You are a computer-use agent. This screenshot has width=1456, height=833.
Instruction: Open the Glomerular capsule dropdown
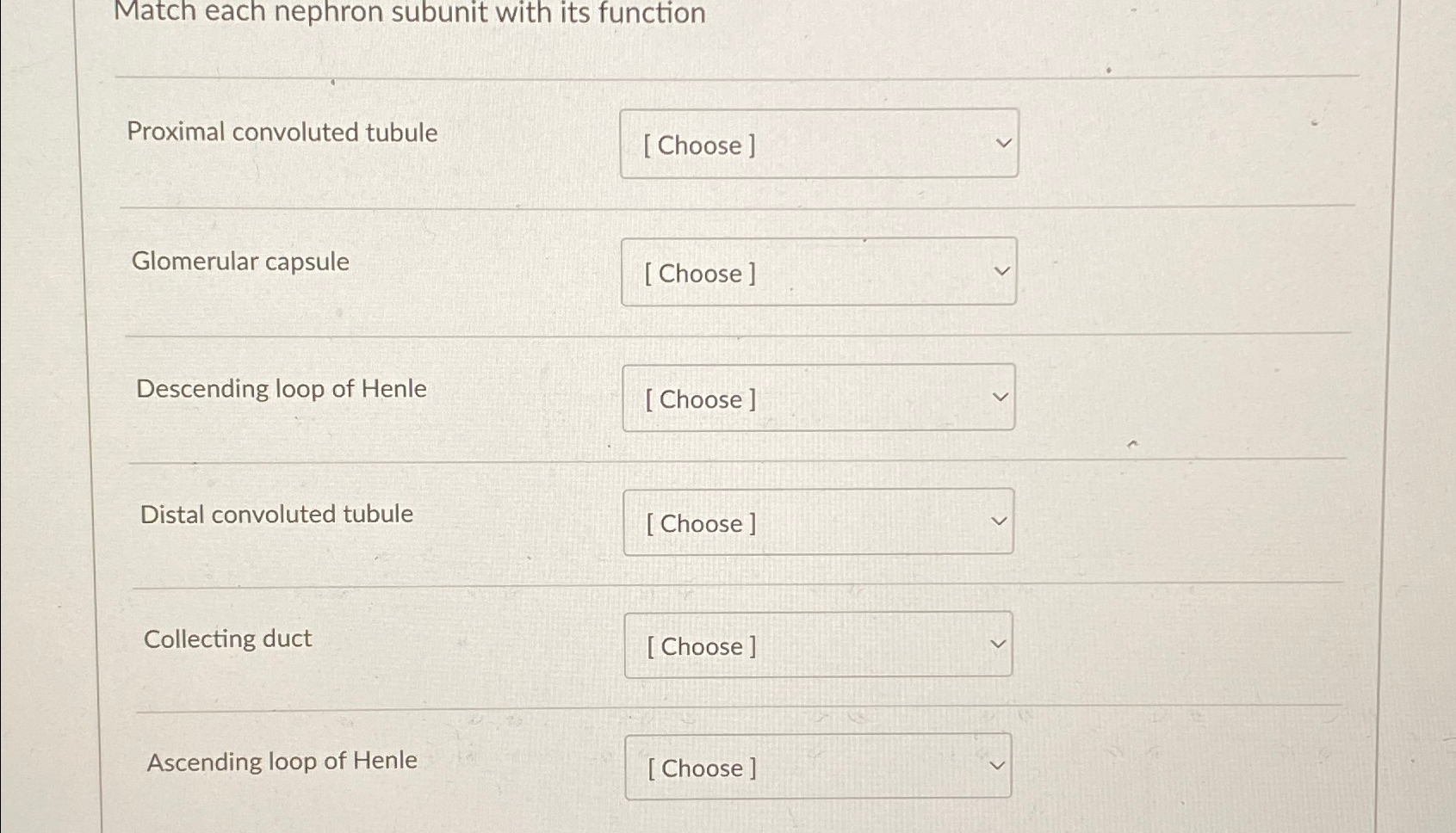coord(818,272)
